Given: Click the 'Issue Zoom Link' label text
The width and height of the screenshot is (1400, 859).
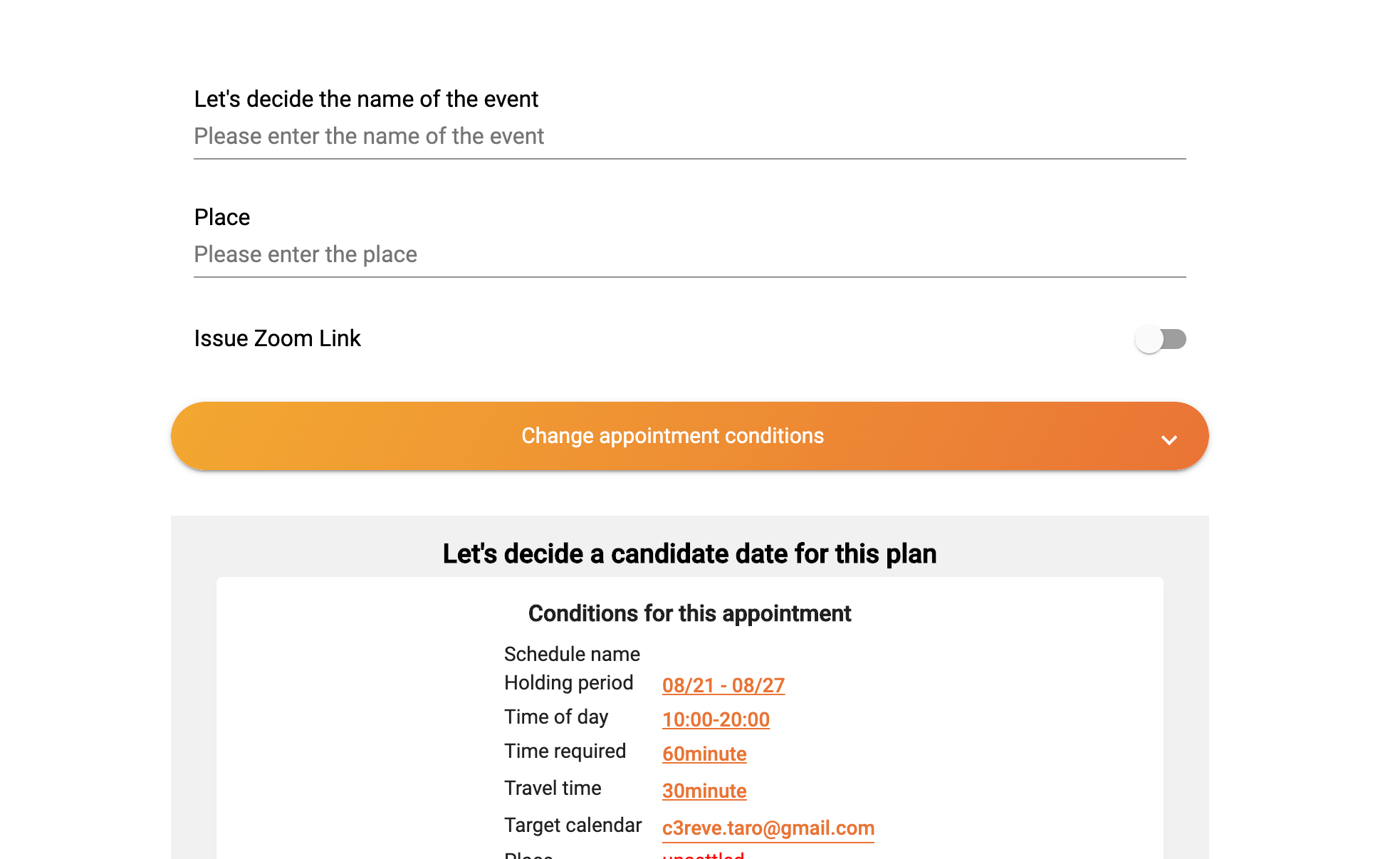Looking at the screenshot, I should point(277,338).
